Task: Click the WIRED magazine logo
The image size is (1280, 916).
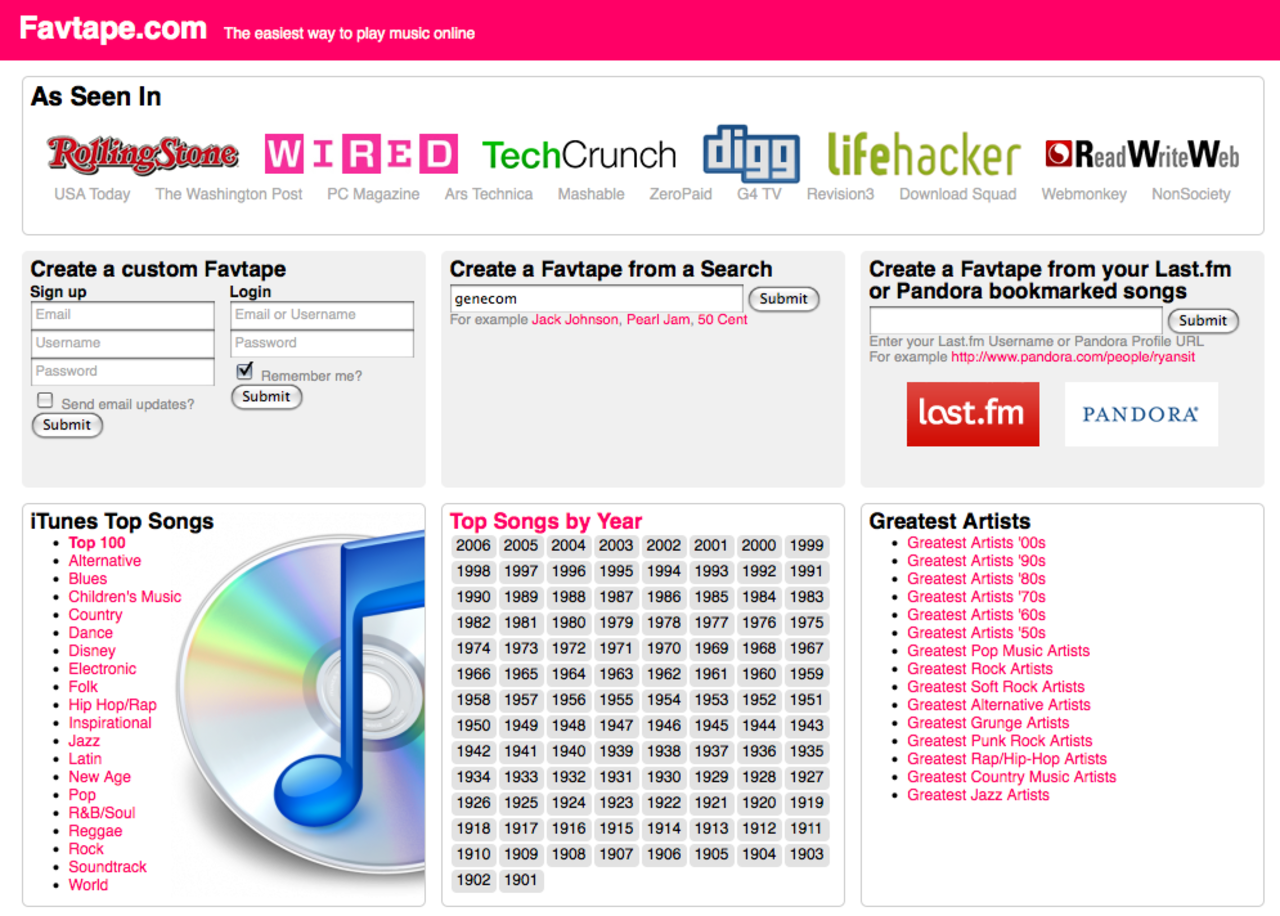Action: click(361, 154)
